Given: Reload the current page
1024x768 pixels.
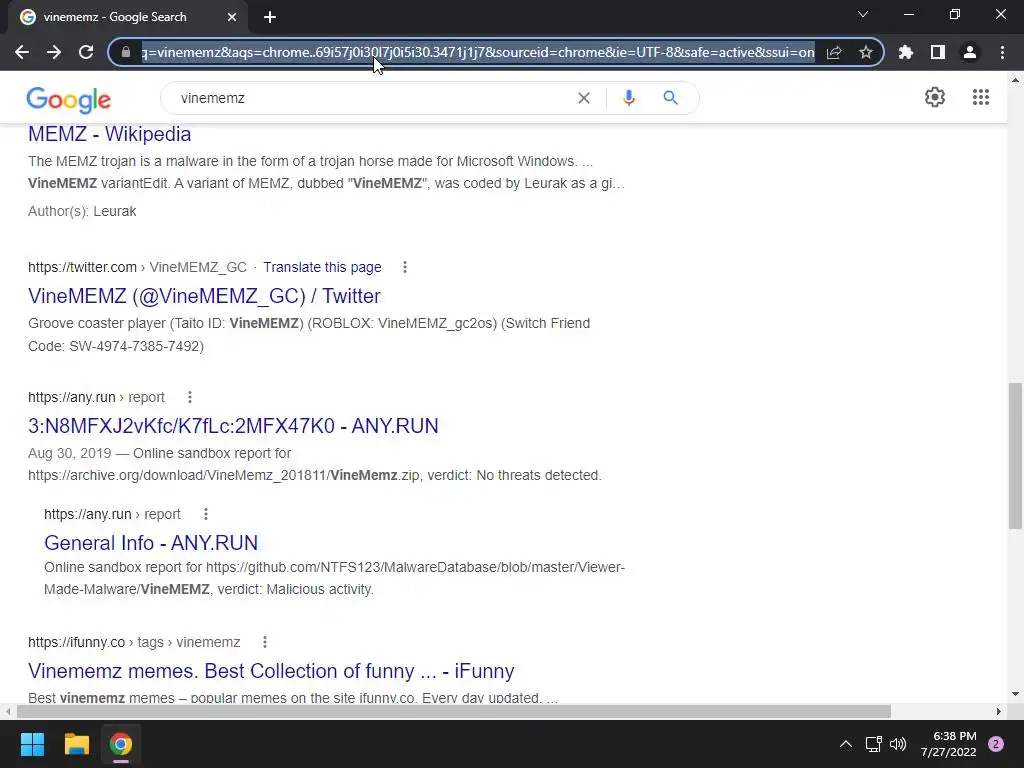Looking at the screenshot, I should pos(86,52).
